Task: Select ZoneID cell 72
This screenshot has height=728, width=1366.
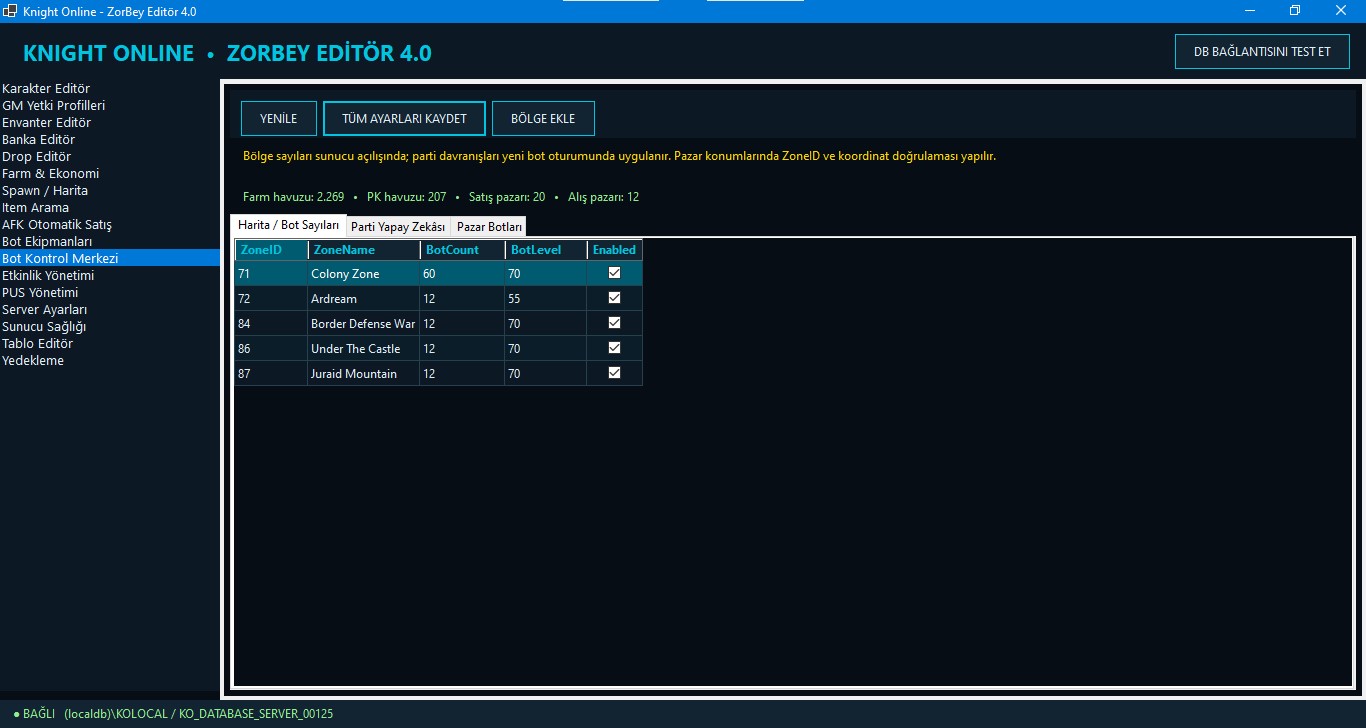Action: point(271,298)
